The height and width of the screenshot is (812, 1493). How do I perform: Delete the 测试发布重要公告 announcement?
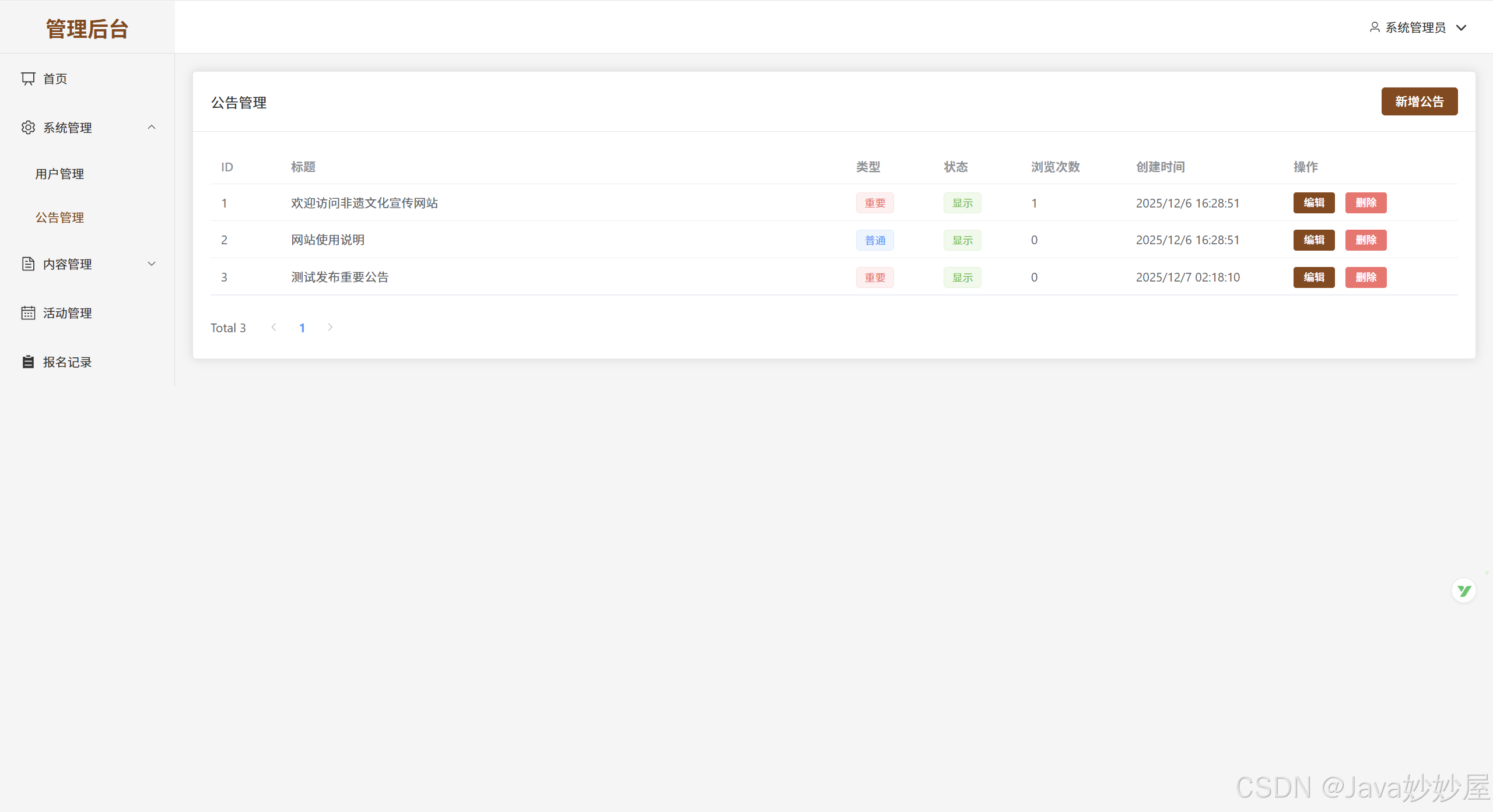pos(1365,277)
